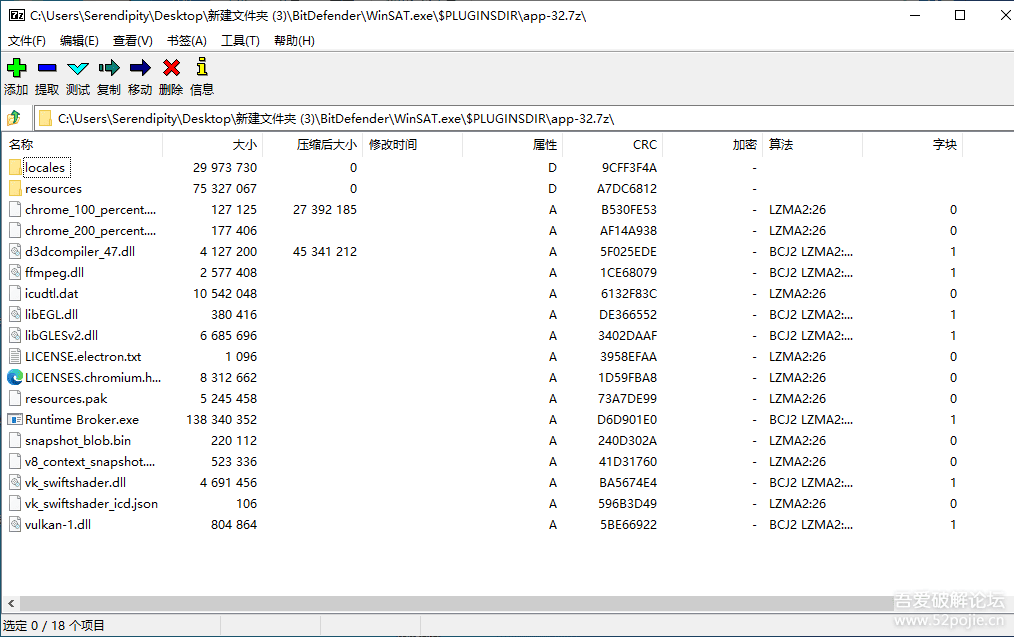The height and width of the screenshot is (637, 1014).
Task: Click CRC value D6D901E0
Action: pos(627,420)
